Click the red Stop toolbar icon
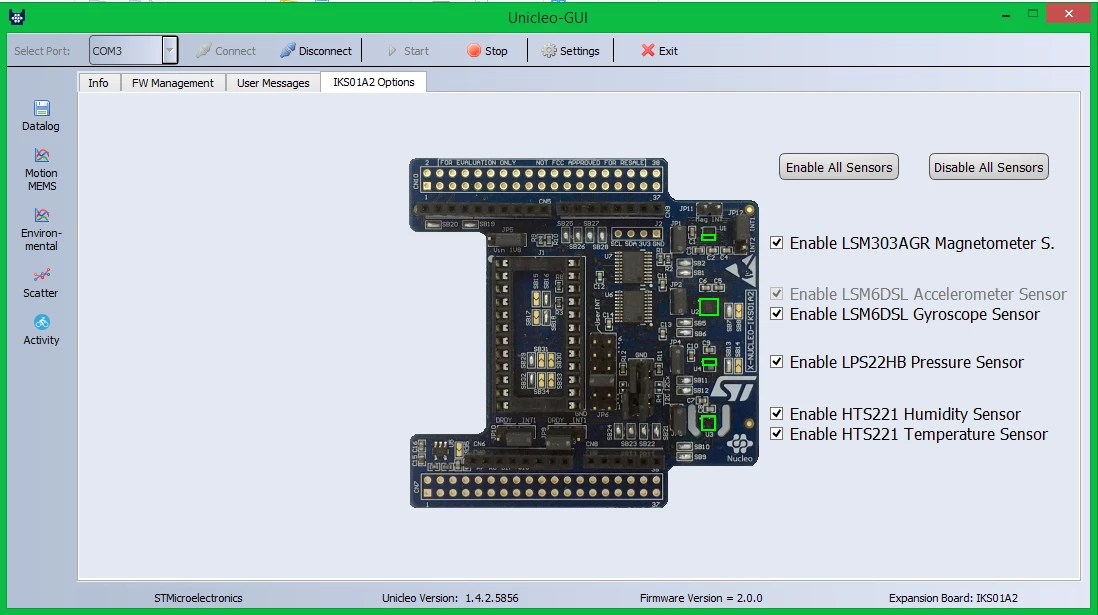 pos(474,50)
